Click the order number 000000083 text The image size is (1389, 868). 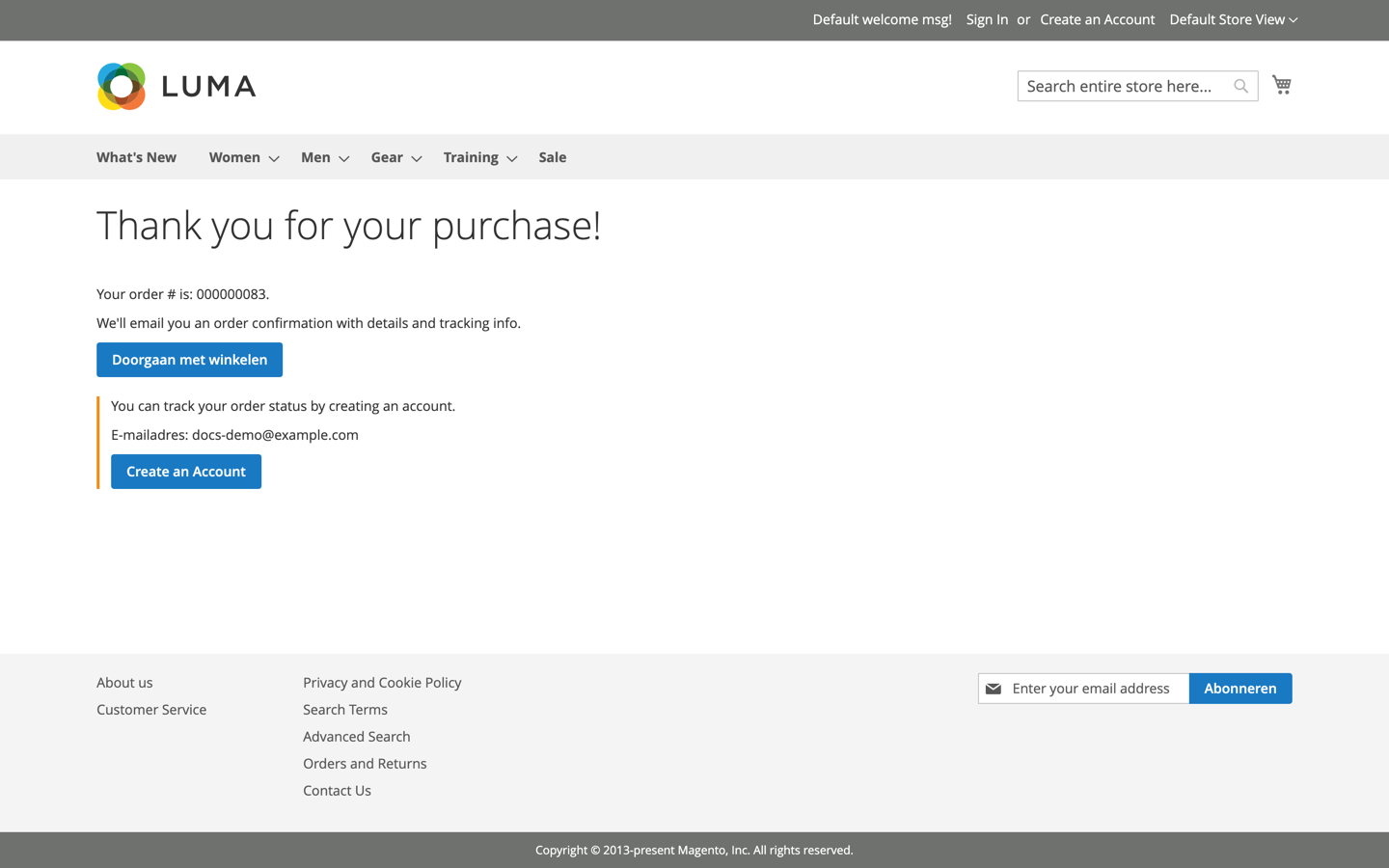point(231,294)
